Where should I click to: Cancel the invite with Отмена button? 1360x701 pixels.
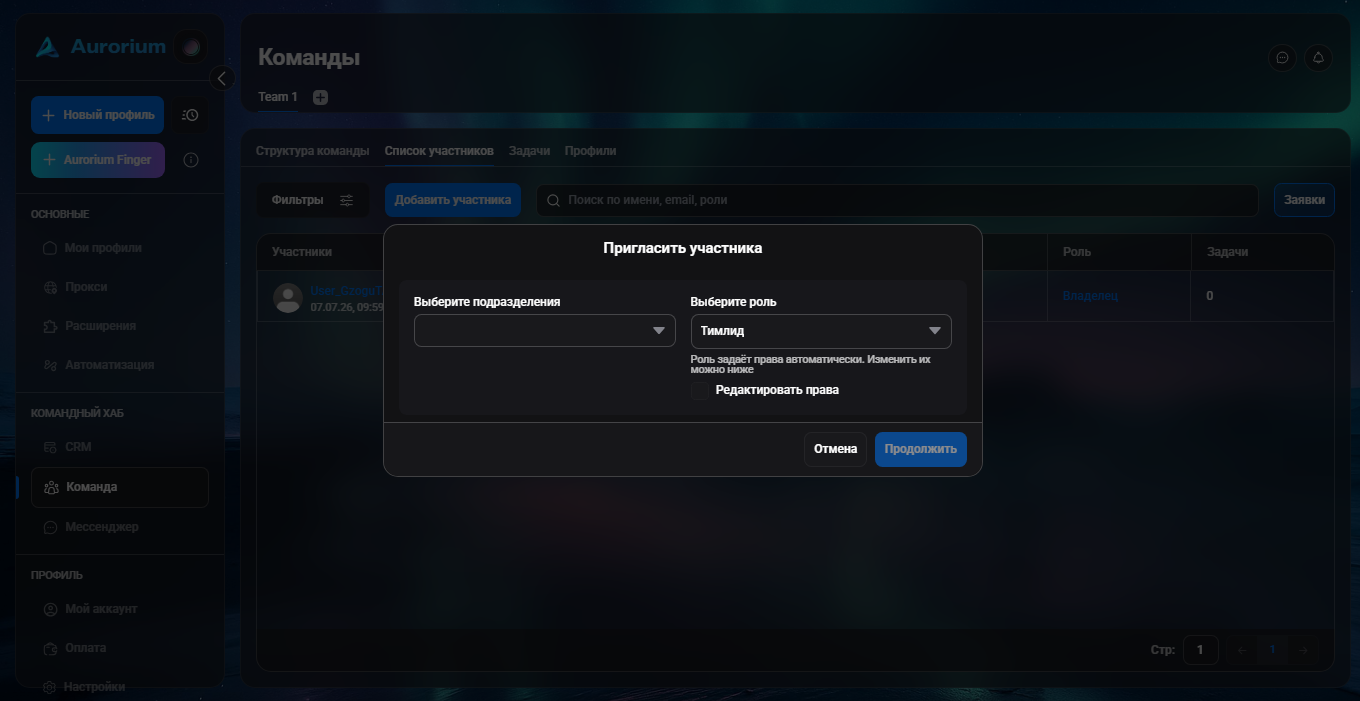click(835, 449)
